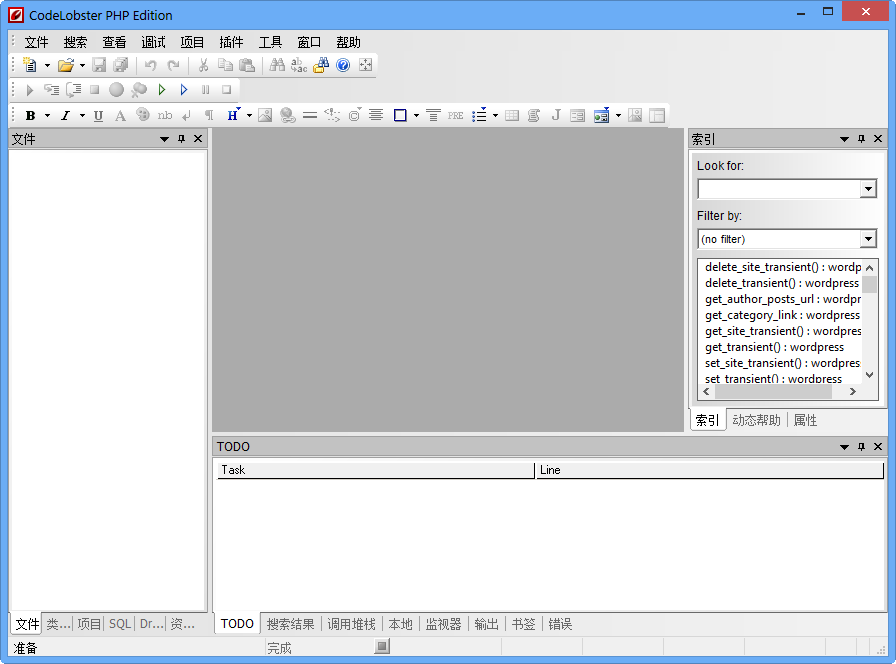Click the Look for input field
This screenshot has width=896, height=664.
click(x=779, y=189)
